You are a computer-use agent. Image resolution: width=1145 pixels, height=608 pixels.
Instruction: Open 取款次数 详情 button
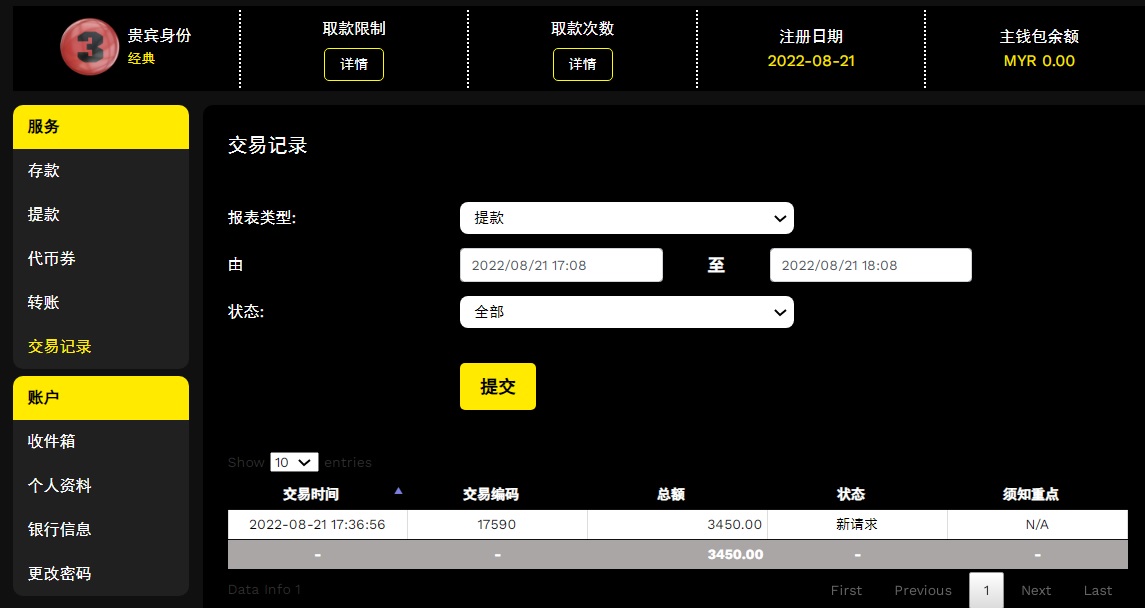(x=582, y=64)
